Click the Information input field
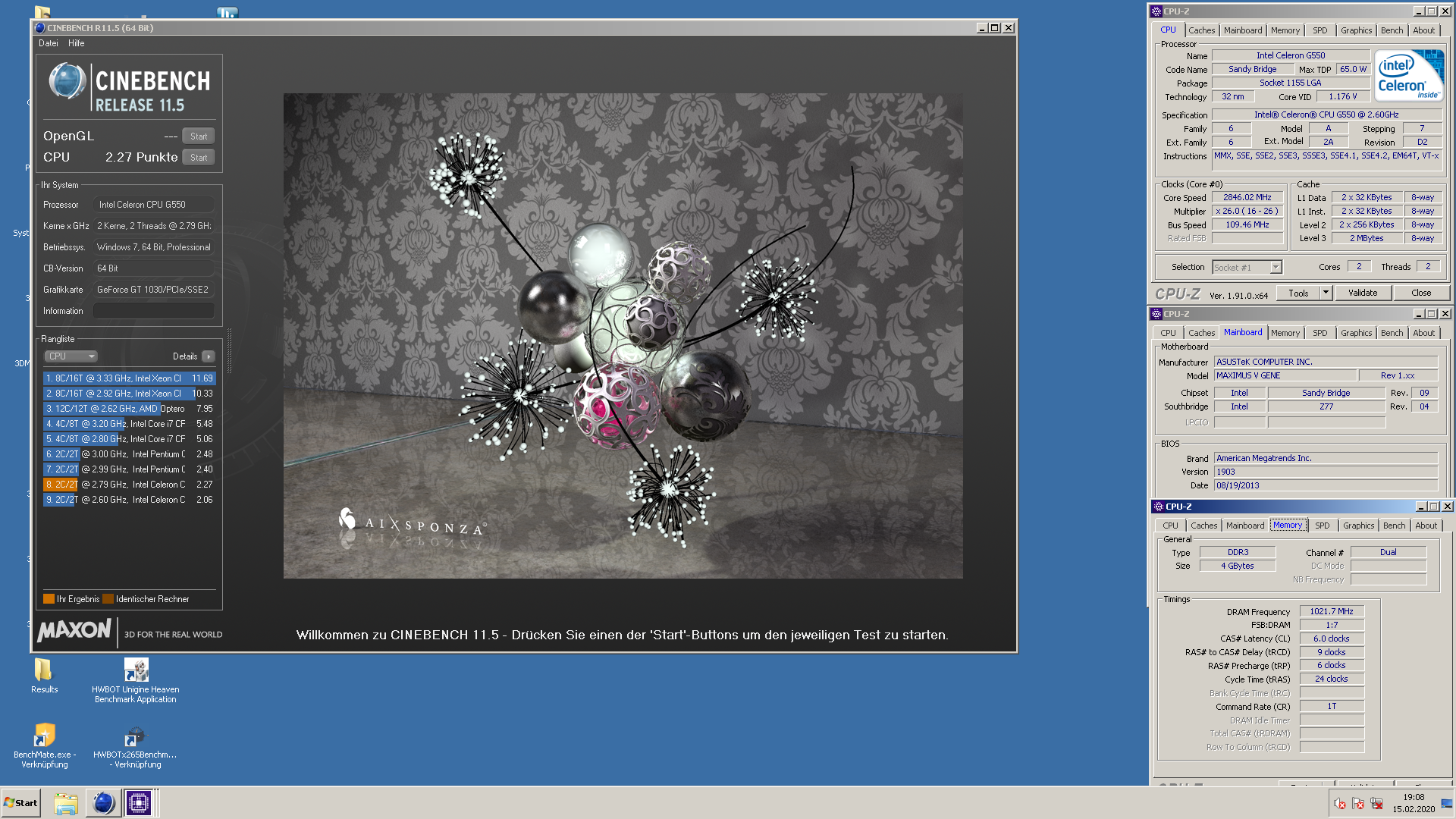The width and height of the screenshot is (1456, 819). pyautogui.click(x=154, y=311)
